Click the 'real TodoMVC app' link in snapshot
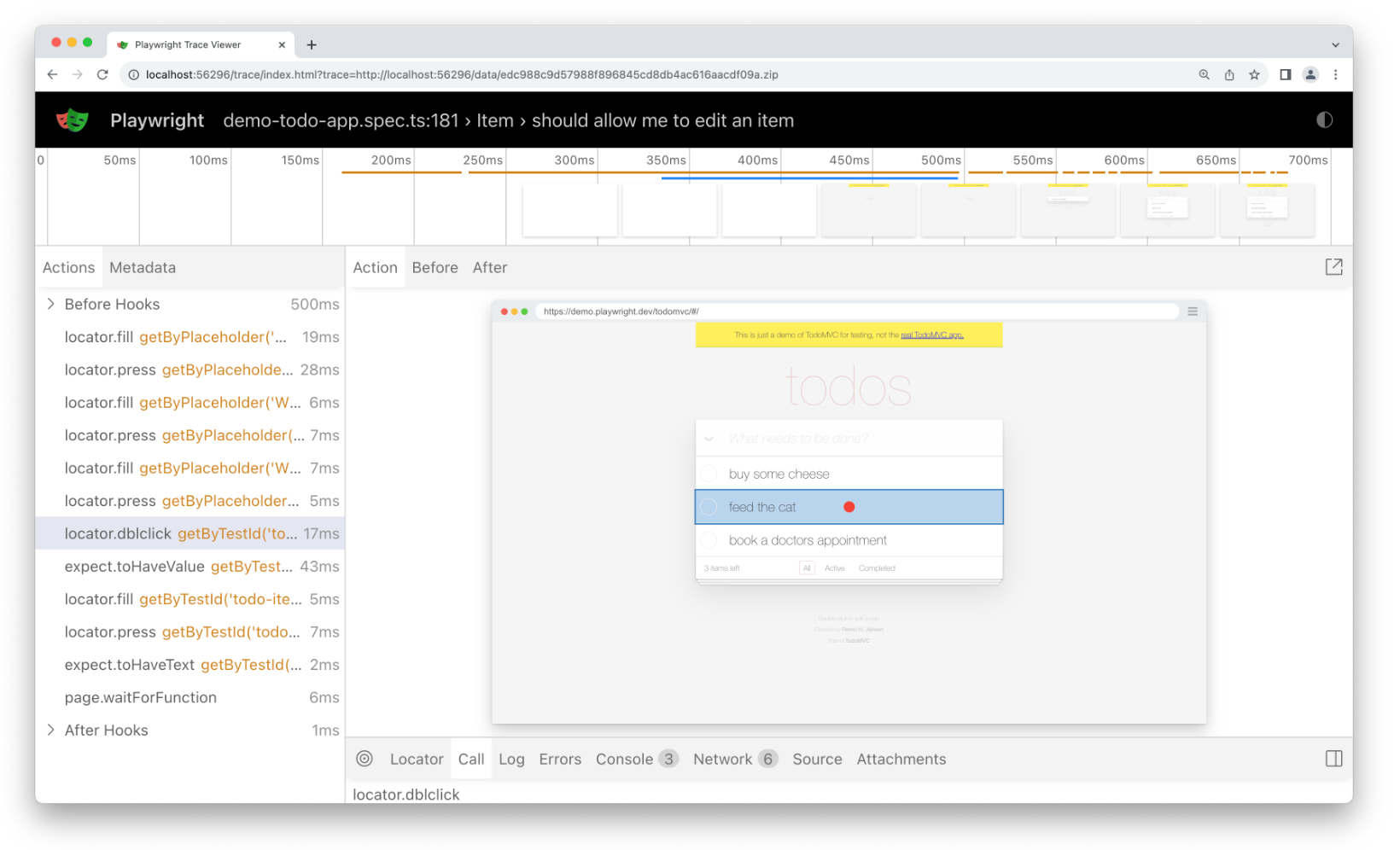The width and height of the screenshot is (1400, 850). pos(932,335)
